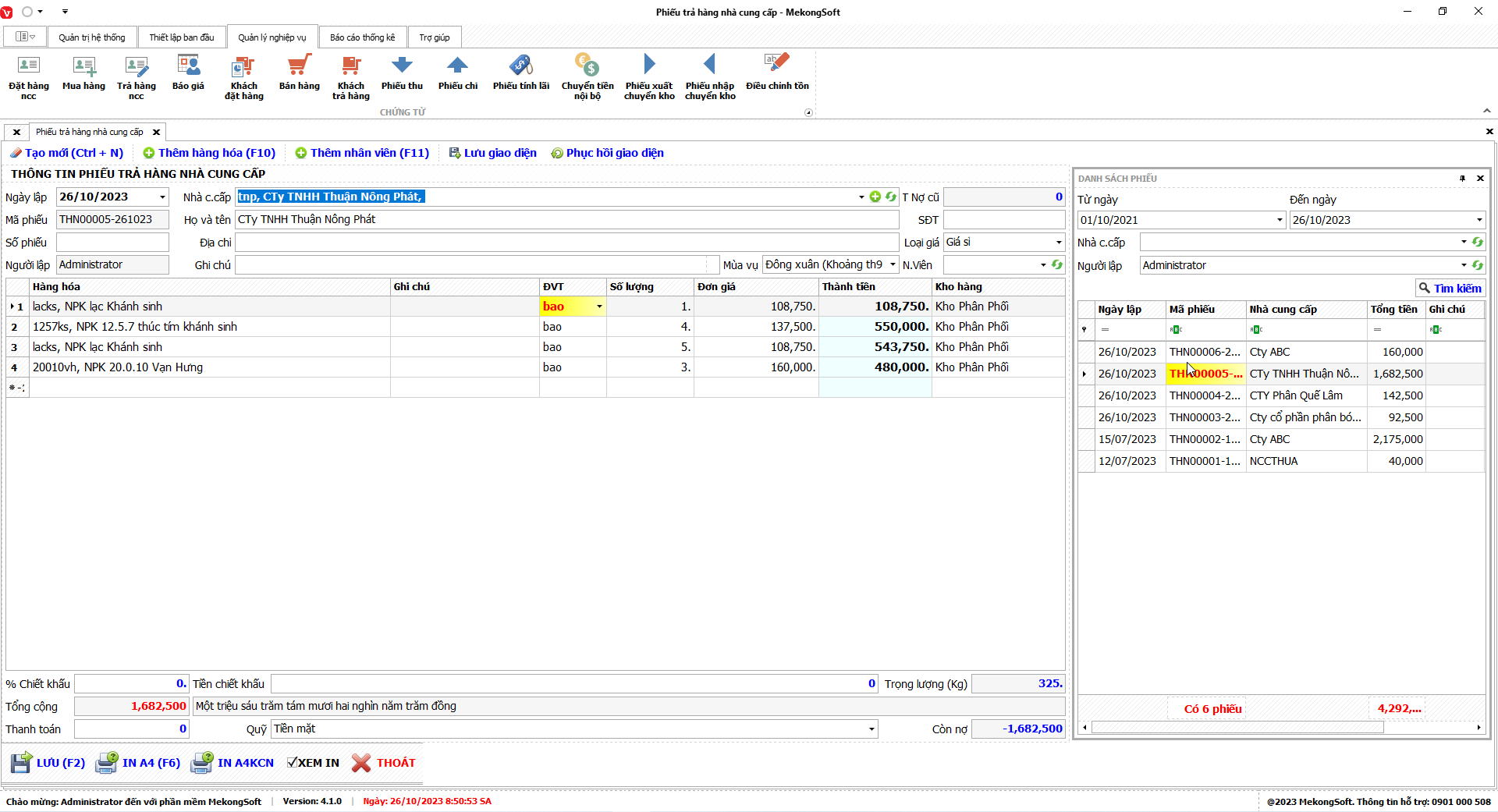Open the Loại giá dropdown
Viewport: 1498px width, 812px height.
coord(1058,243)
